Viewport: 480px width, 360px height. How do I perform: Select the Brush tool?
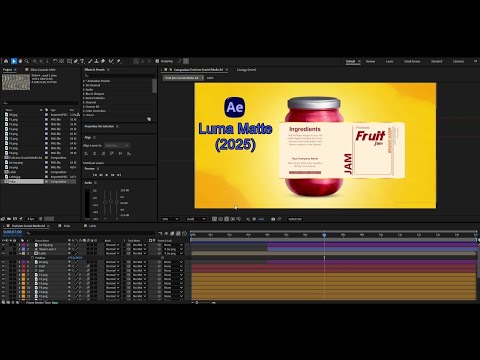[x=90, y=61]
